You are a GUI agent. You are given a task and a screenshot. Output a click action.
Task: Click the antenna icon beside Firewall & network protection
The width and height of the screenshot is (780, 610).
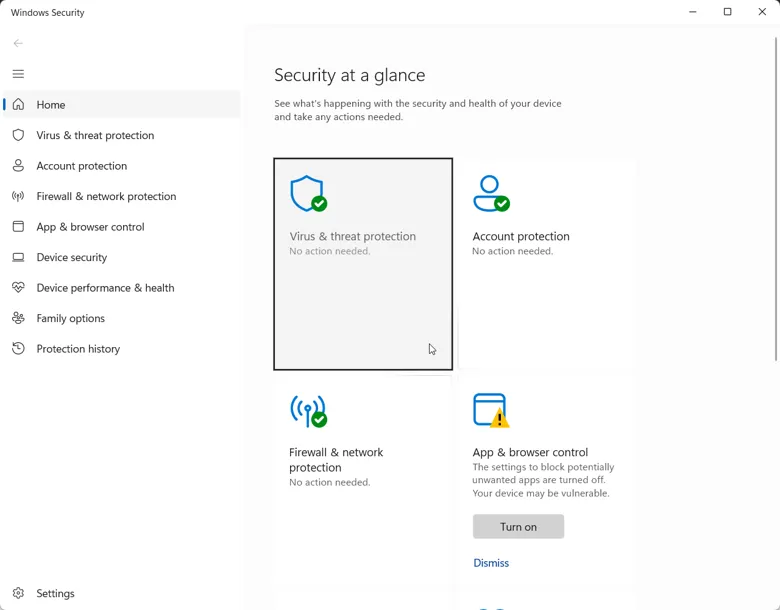coord(18,196)
